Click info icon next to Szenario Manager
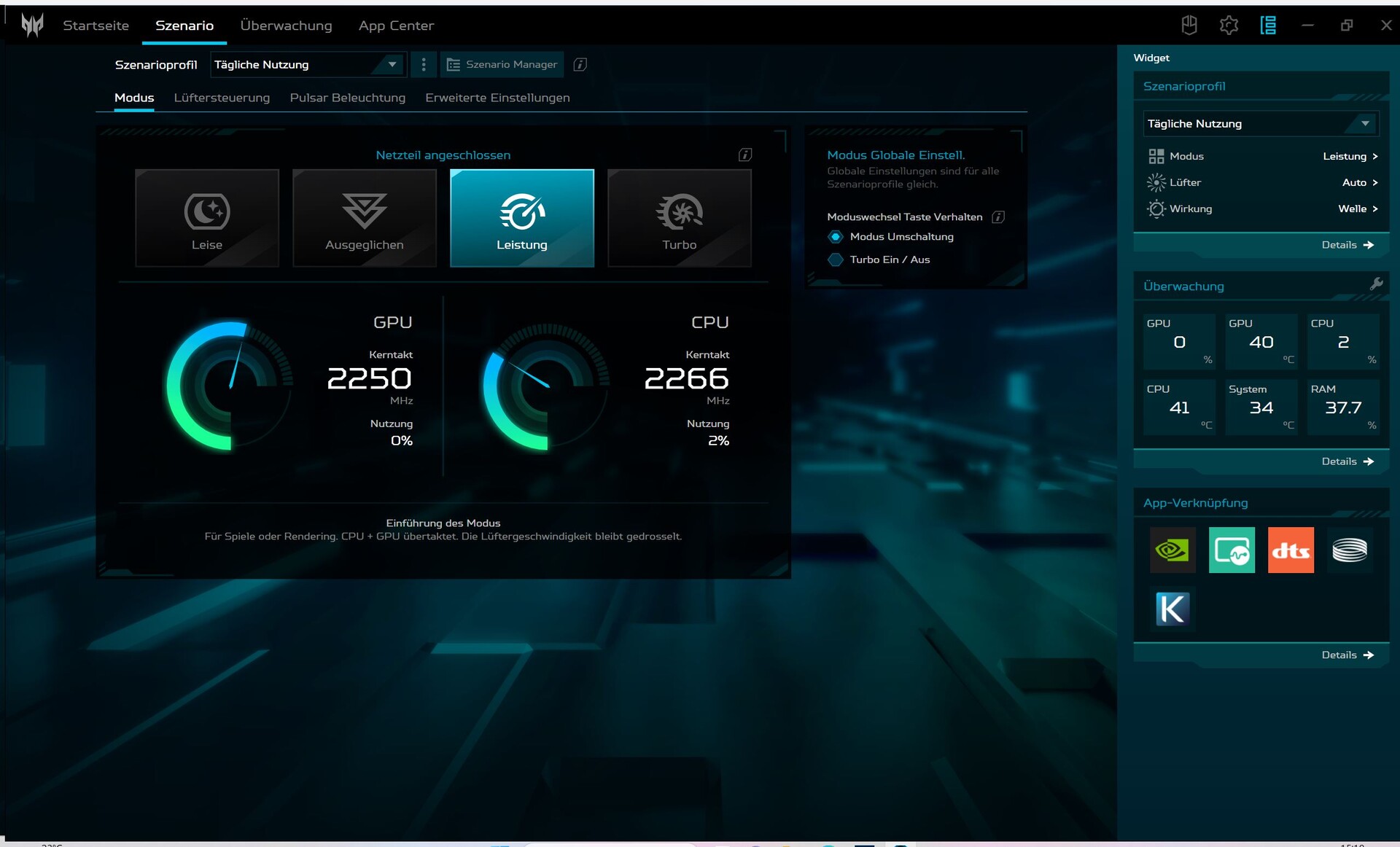 coord(580,65)
